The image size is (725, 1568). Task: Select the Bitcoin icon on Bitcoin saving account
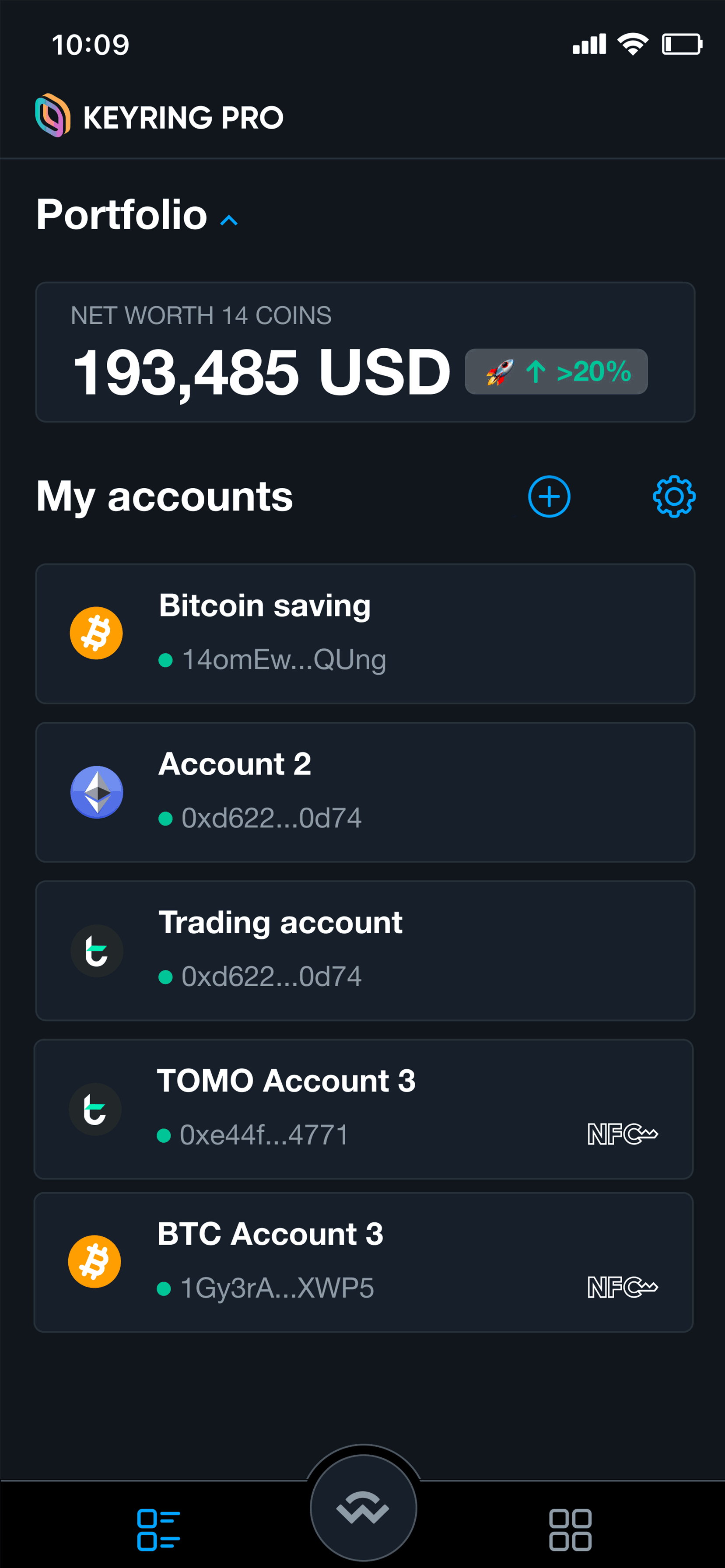coord(96,633)
